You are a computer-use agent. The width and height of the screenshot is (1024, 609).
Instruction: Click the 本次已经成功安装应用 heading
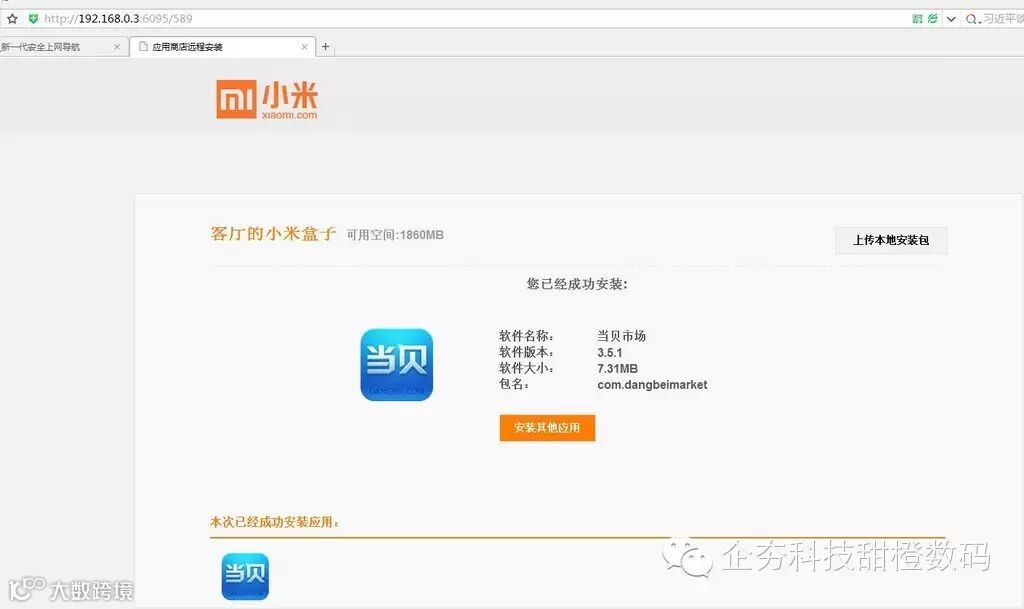(x=274, y=522)
